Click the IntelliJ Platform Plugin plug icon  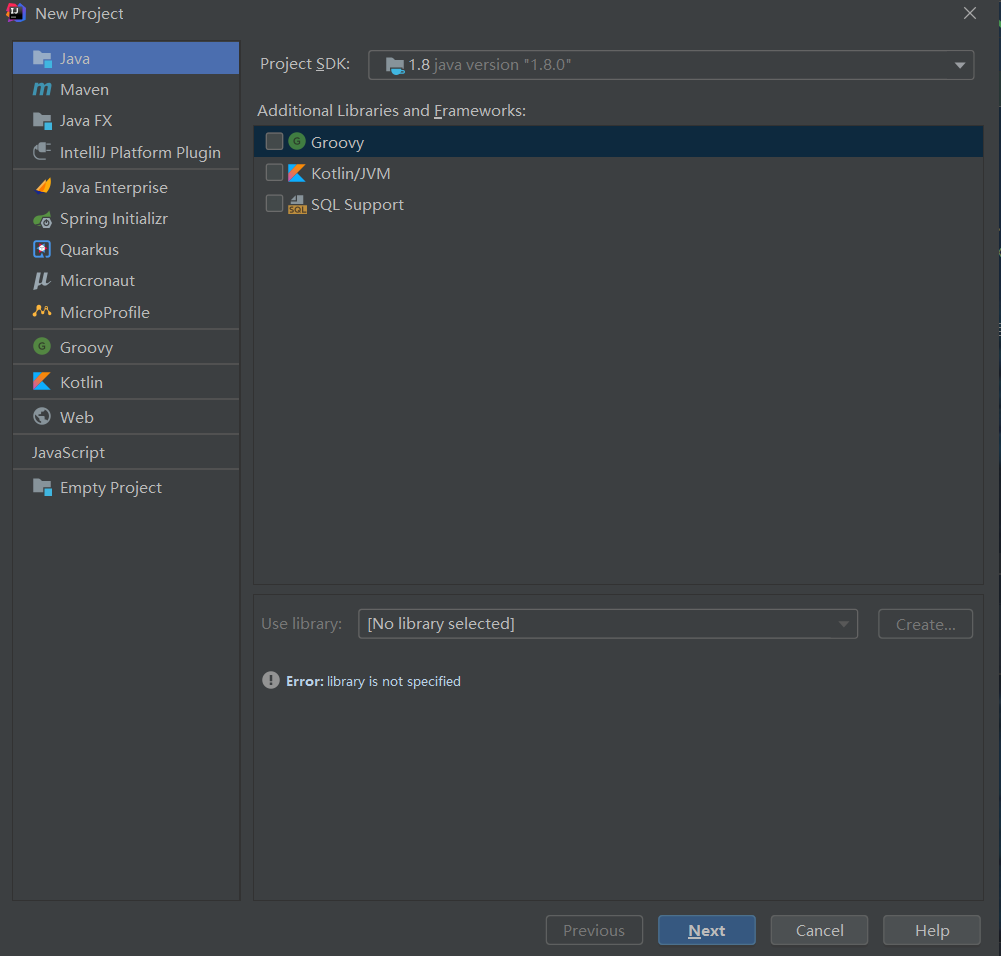coord(42,152)
